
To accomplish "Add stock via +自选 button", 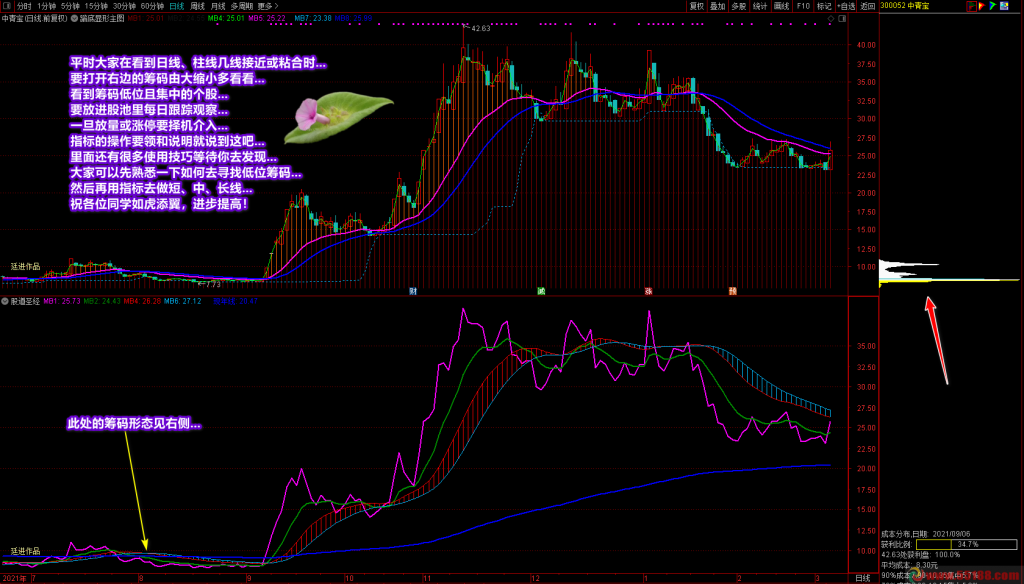I will click(846, 6).
